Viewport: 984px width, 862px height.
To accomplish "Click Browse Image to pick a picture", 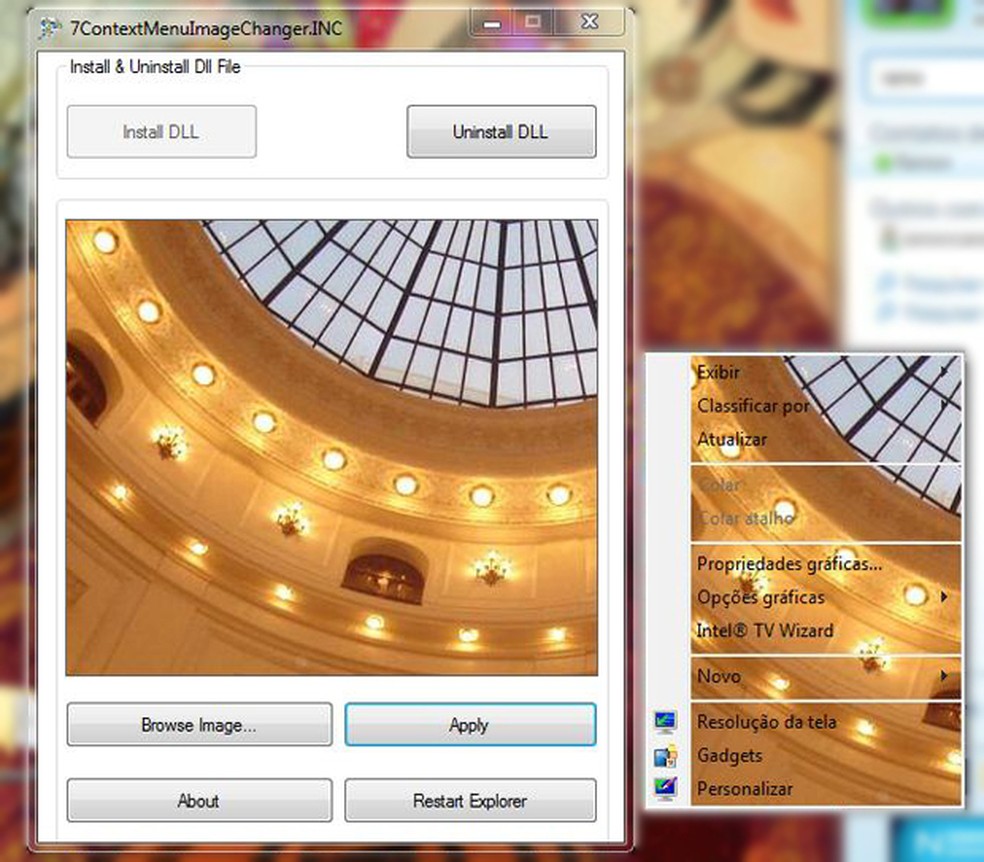I will pos(198,725).
